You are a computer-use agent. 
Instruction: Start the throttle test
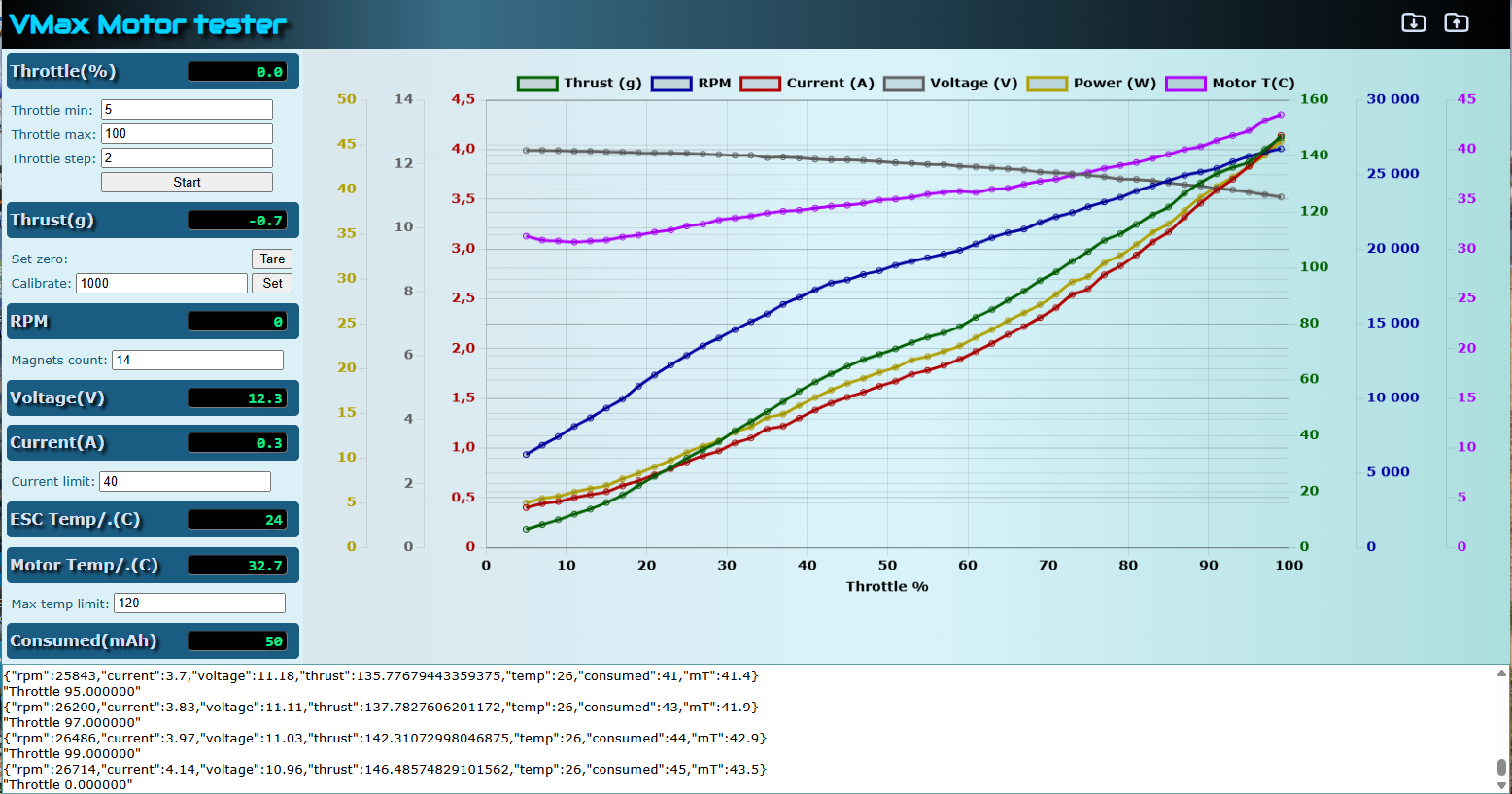click(187, 182)
